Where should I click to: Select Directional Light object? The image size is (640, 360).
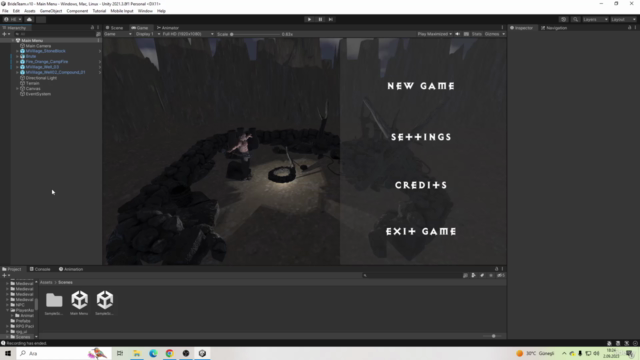41,78
